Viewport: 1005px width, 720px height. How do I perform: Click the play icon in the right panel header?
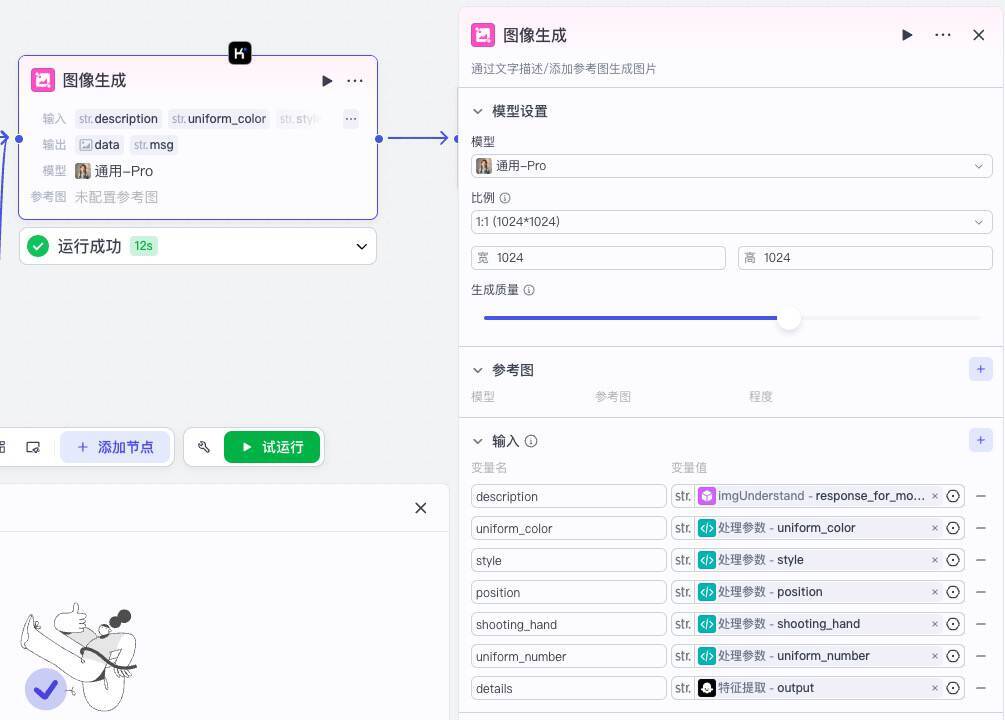coord(907,35)
